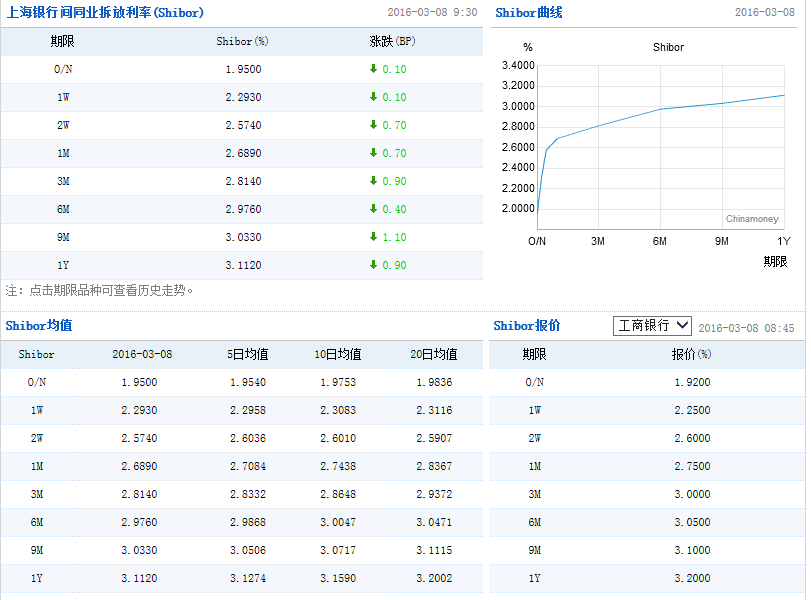
Task: Select the 3M term in Shibor table
Action: (x=62, y=181)
